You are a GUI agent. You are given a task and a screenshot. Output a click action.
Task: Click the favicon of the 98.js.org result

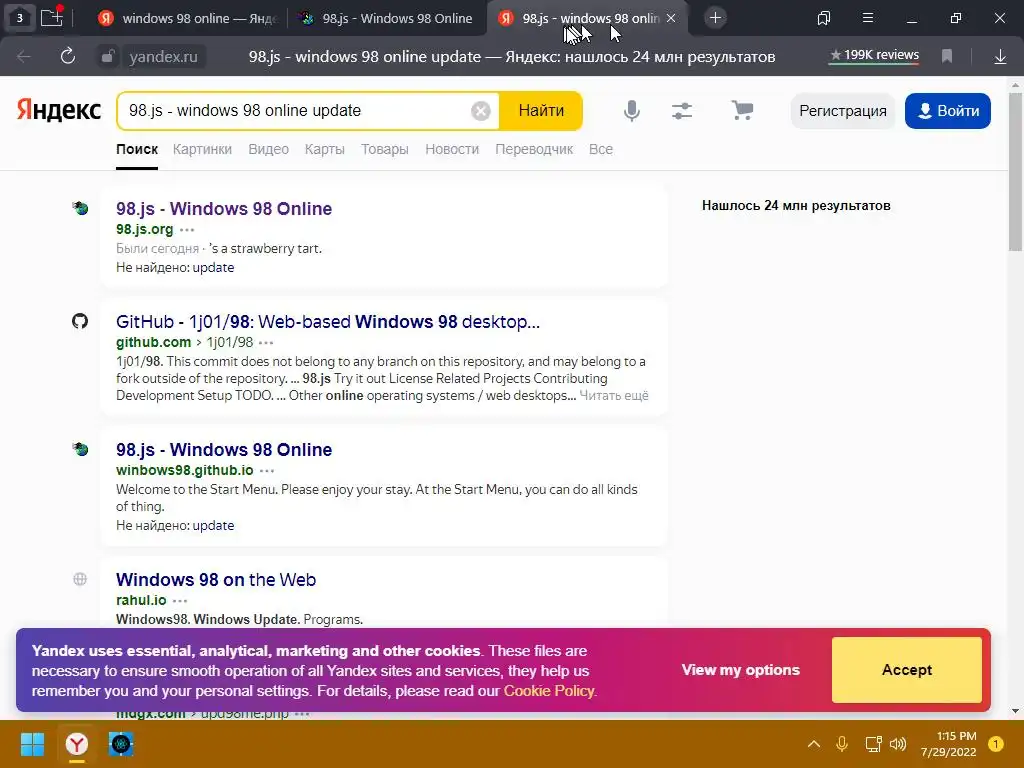[x=80, y=208]
